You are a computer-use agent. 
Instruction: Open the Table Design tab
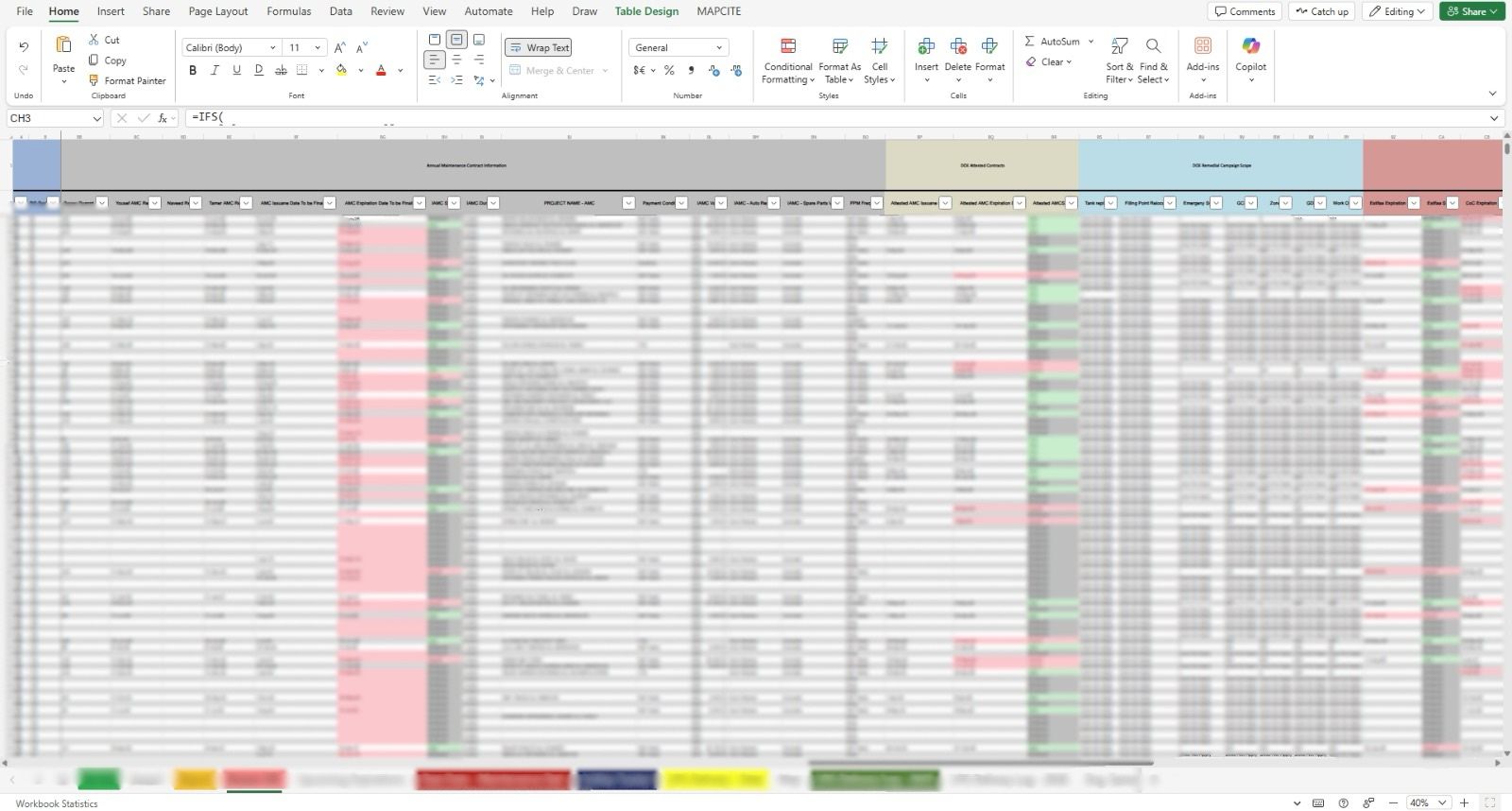(x=646, y=11)
